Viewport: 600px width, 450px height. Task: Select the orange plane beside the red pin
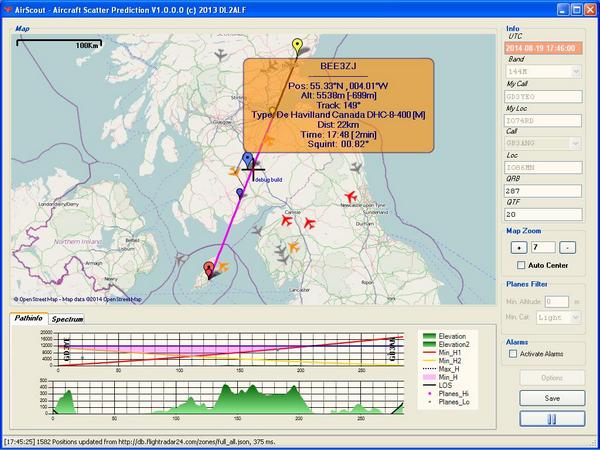point(223,267)
